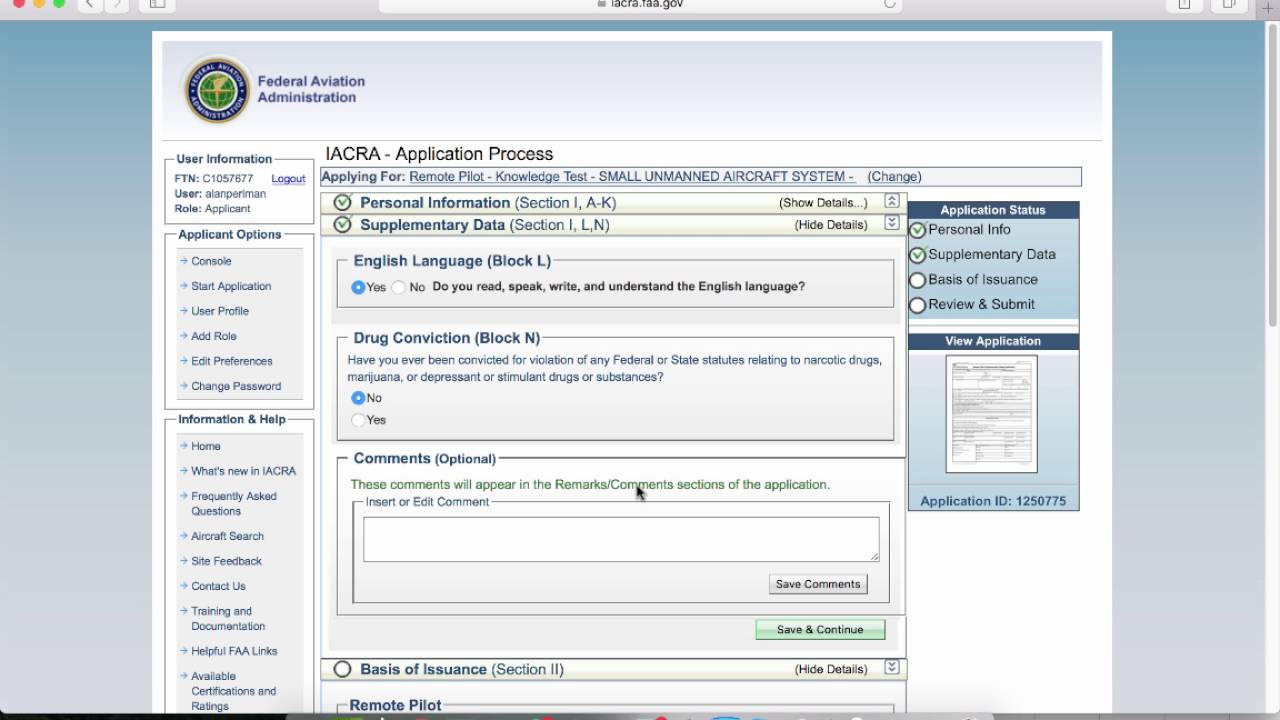Collapse Basis of Issuance with double-chevron
The image size is (1280, 720).
click(892, 667)
